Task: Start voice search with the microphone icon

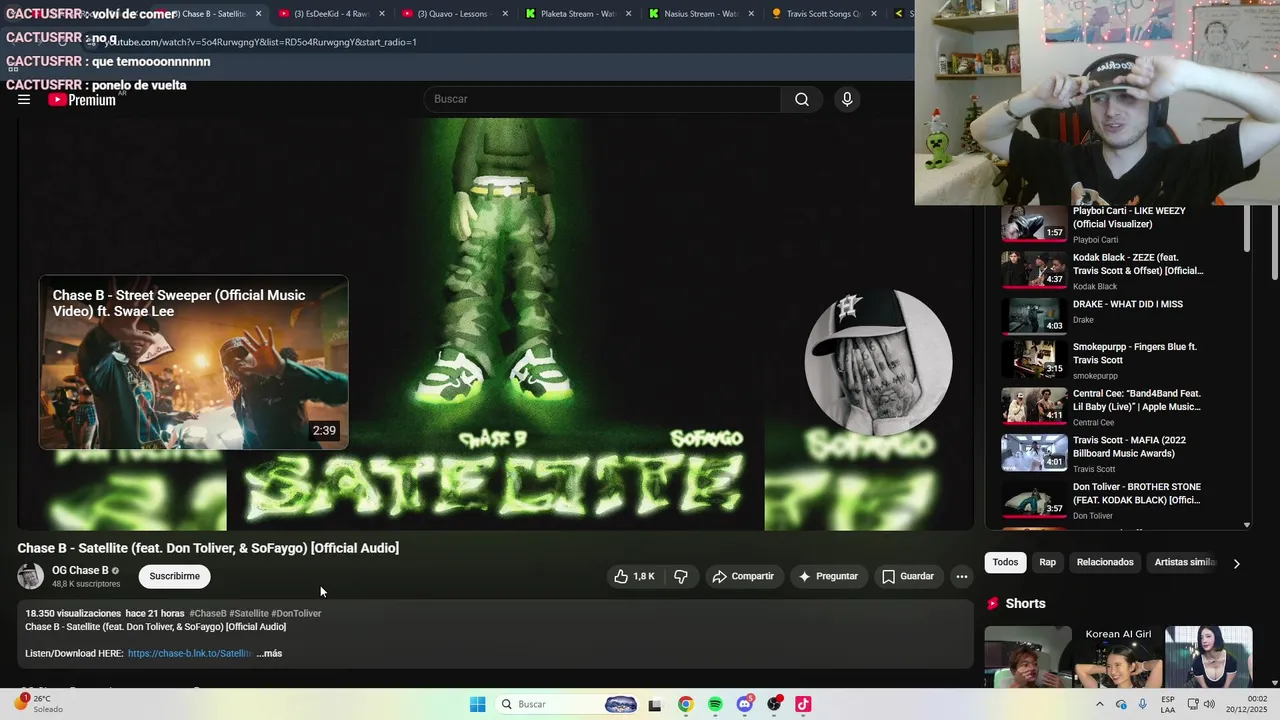Action: (847, 99)
